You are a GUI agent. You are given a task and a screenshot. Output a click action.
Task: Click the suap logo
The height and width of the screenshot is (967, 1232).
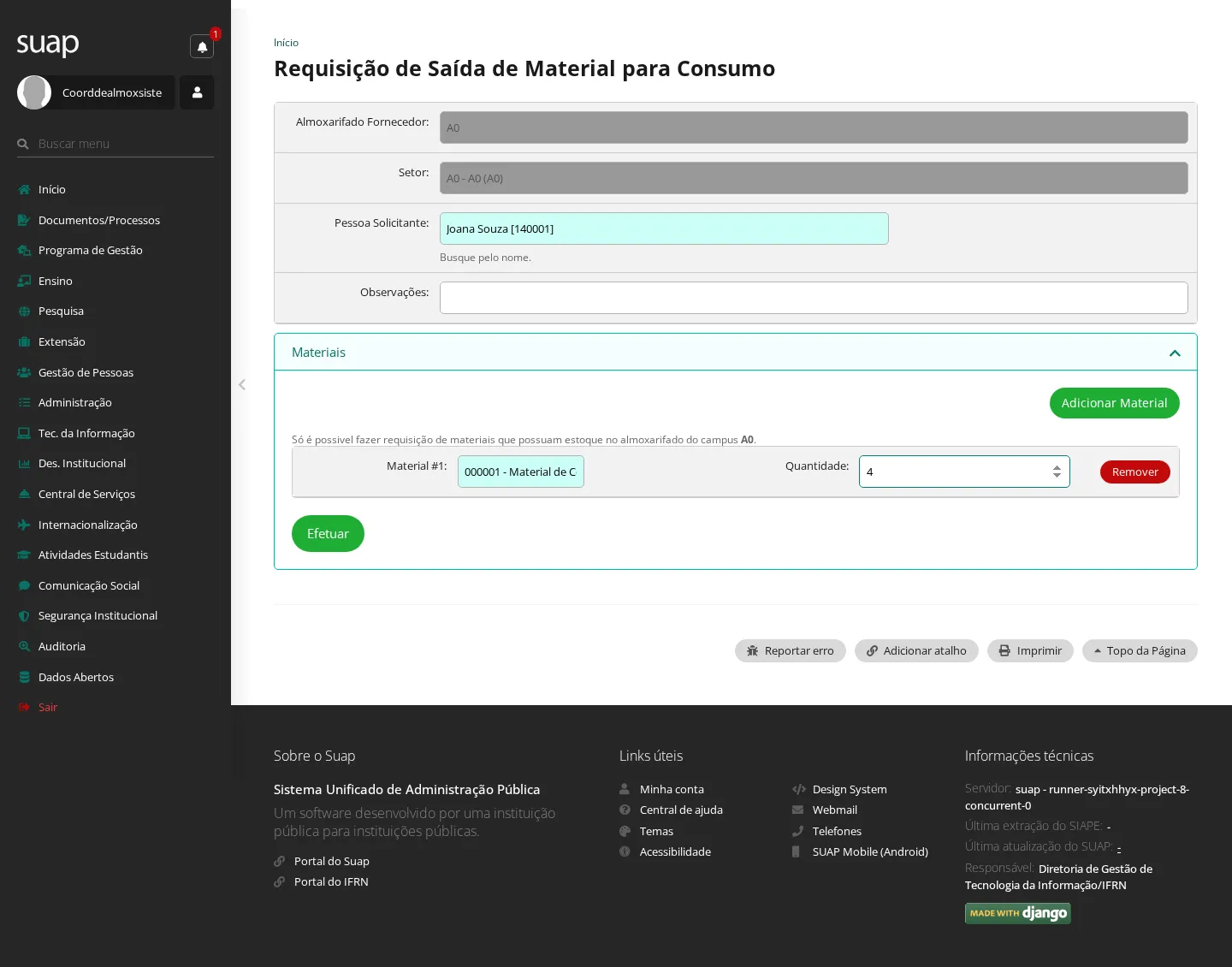tap(48, 44)
